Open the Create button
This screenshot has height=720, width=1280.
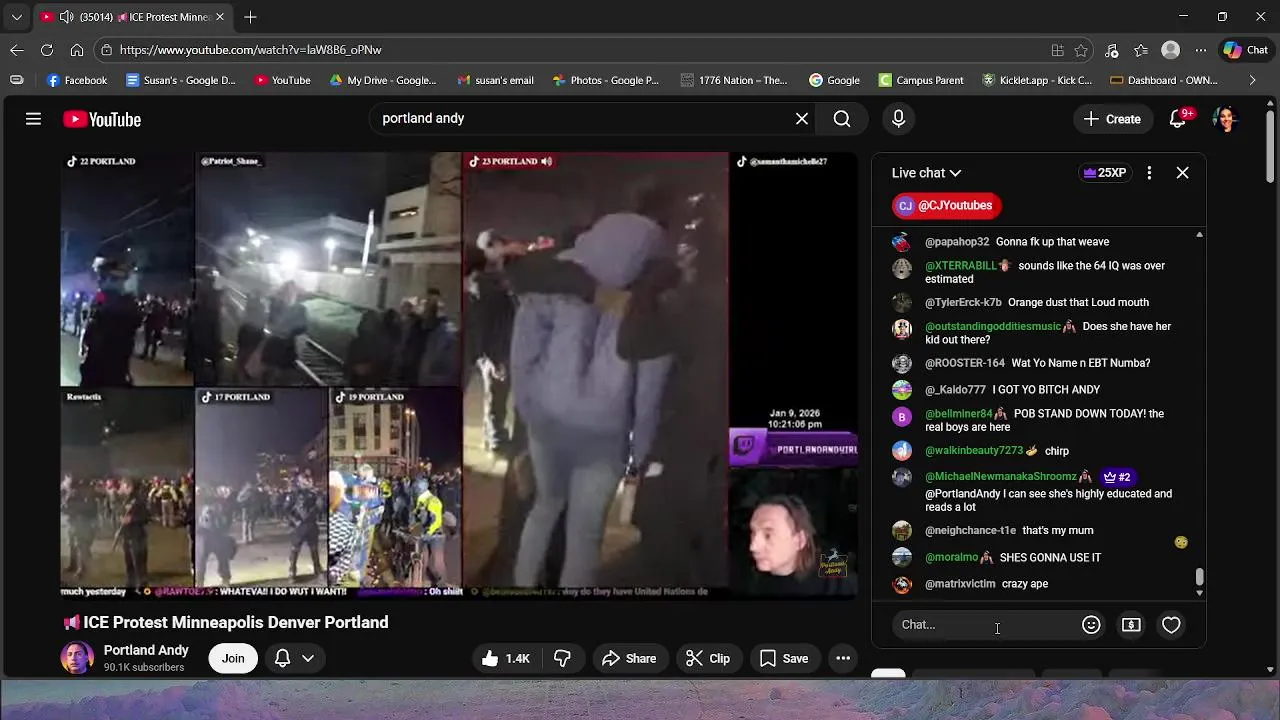(x=1112, y=119)
